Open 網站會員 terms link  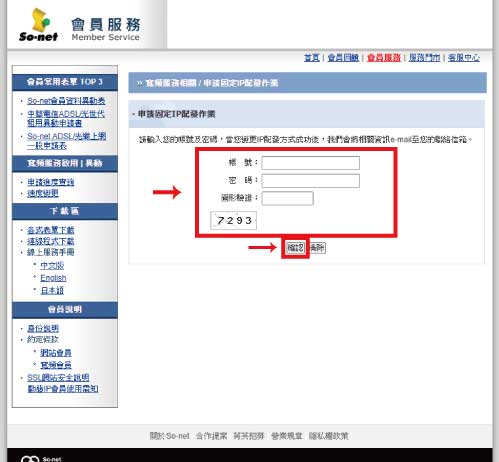[56, 353]
